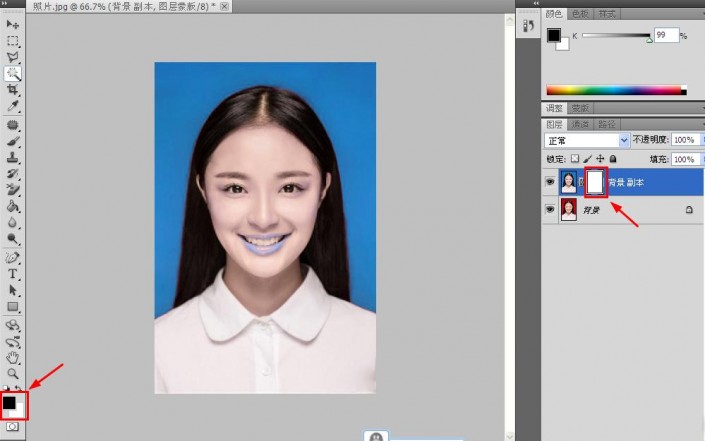Hide the 背景 副本 layer

(550, 182)
